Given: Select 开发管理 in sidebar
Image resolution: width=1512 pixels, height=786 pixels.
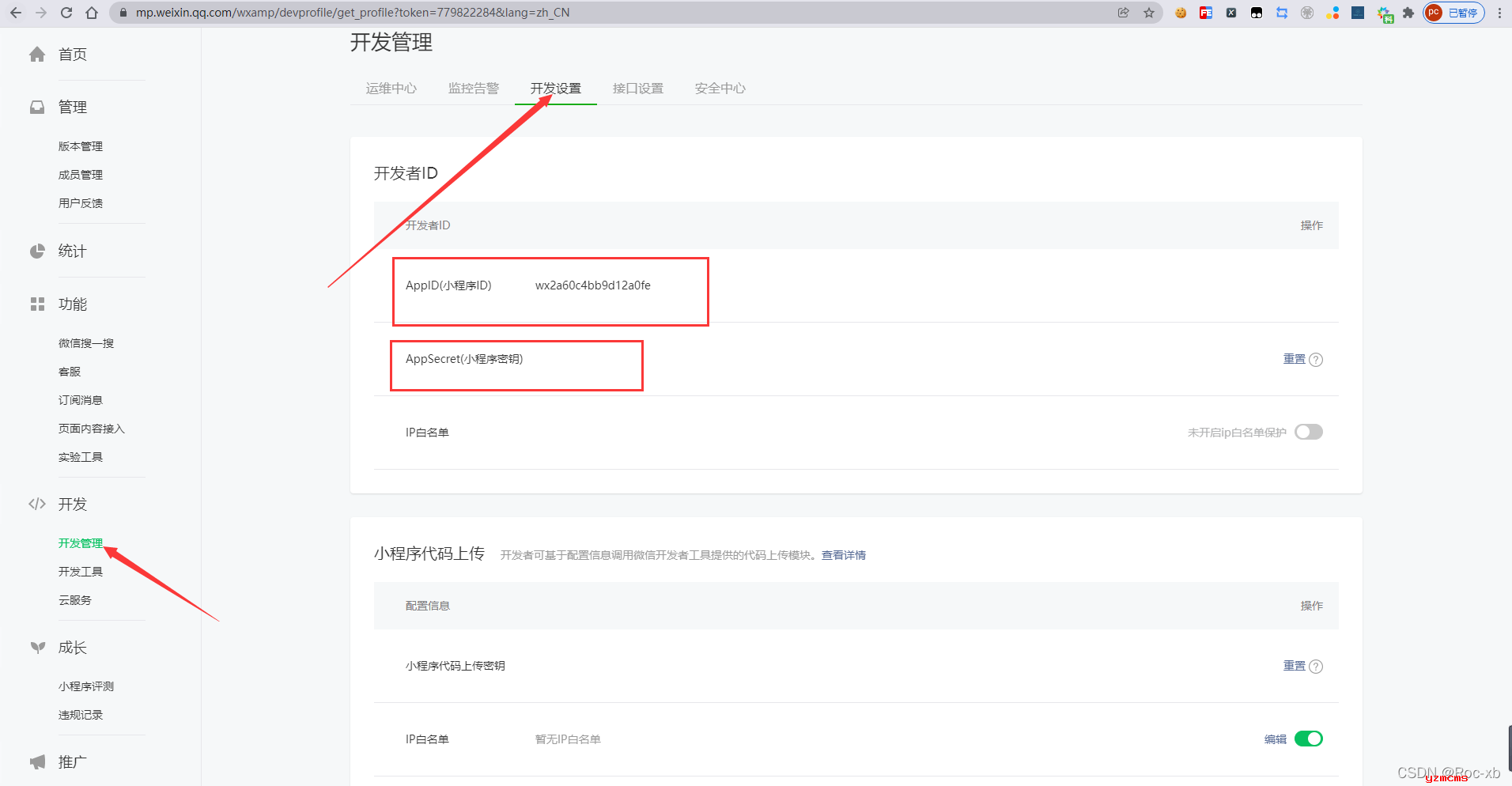Looking at the screenshot, I should click(81, 543).
